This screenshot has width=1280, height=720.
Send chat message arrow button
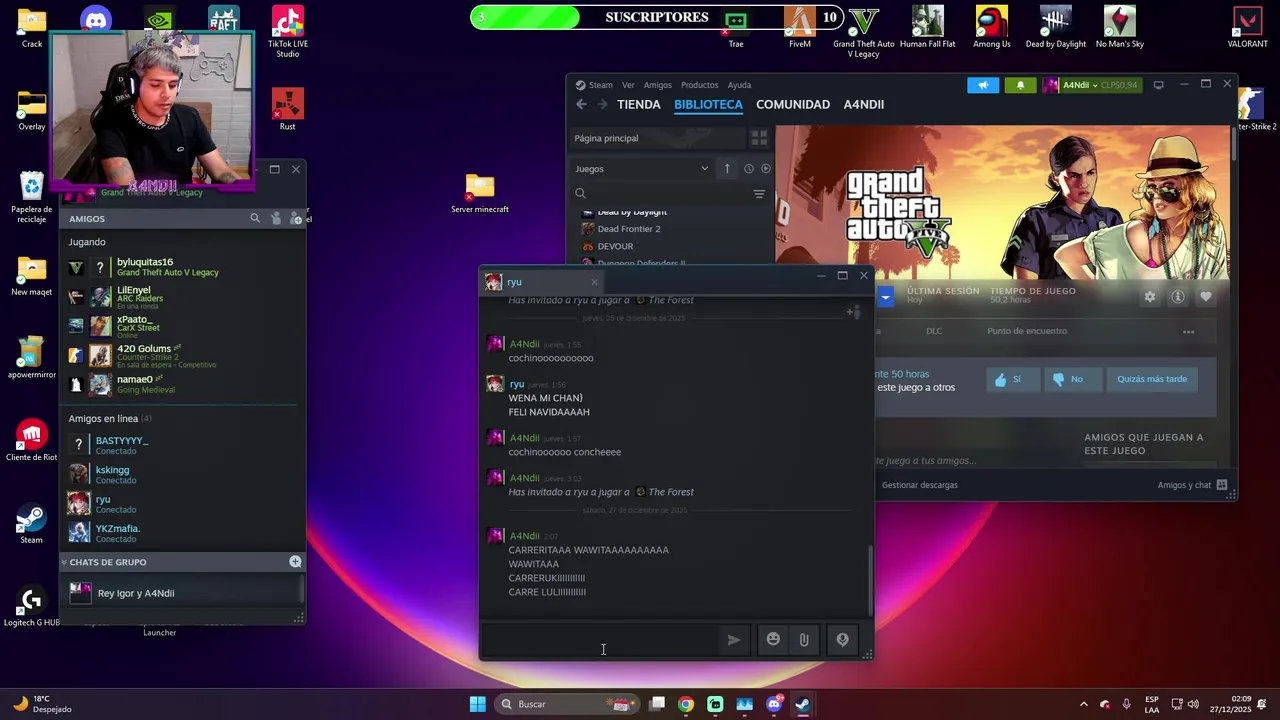pyautogui.click(x=734, y=640)
